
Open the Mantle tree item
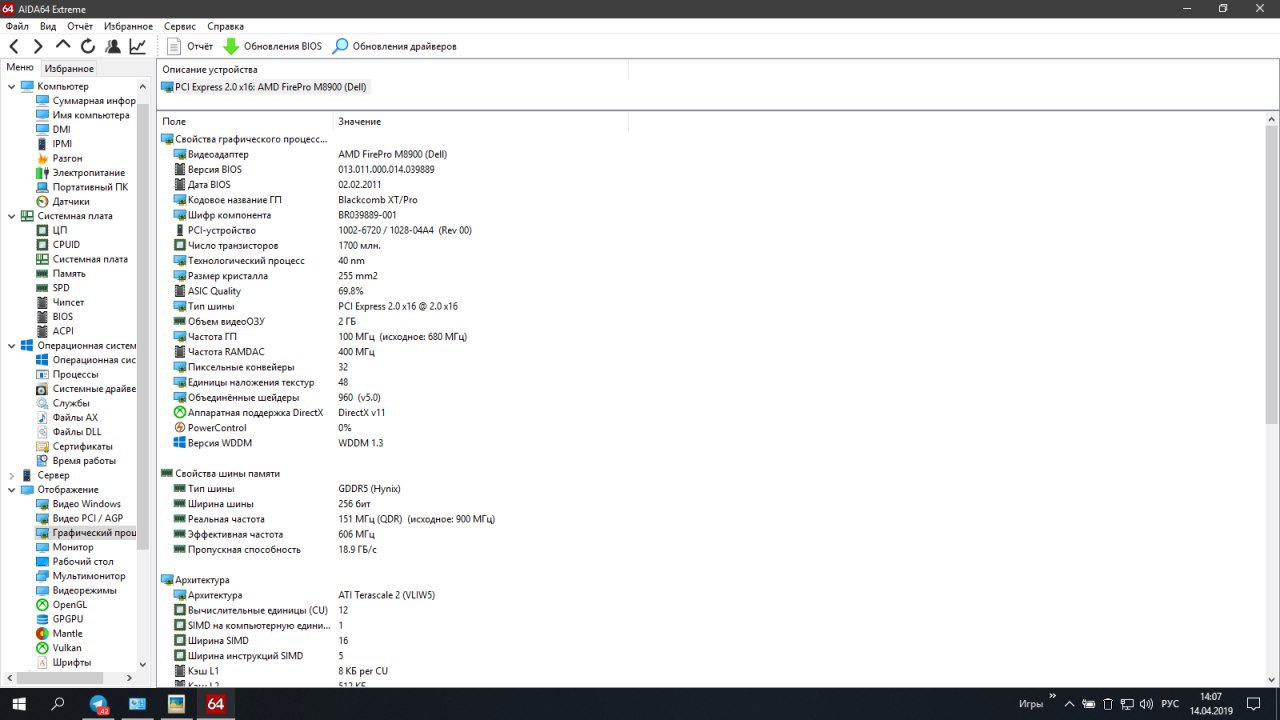[x=60, y=634]
